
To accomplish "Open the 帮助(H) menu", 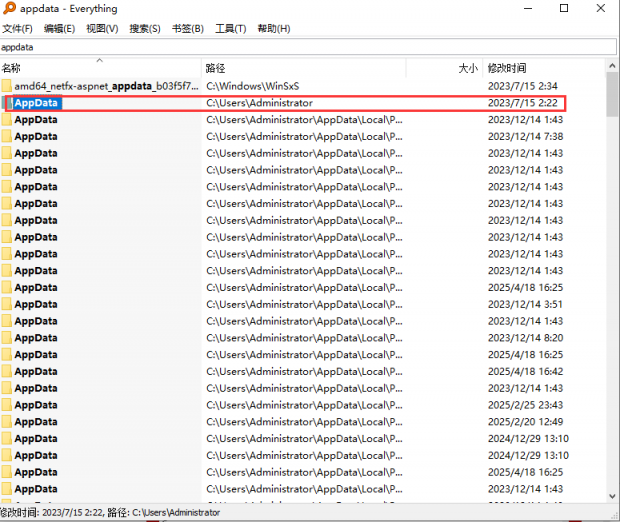I will (x=274, y=28).
